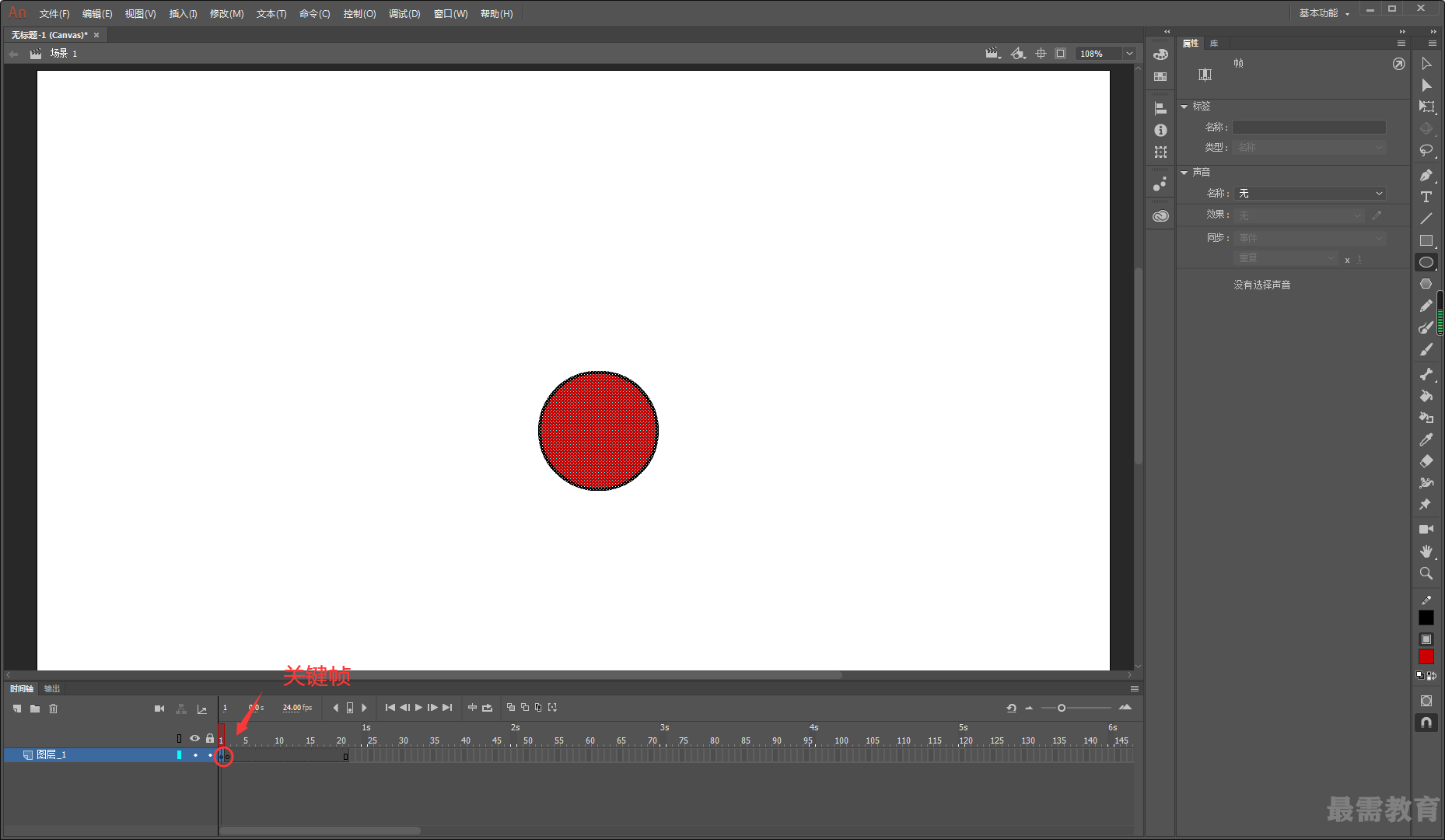Toggle outline view for all layers
Viewport: 1445px width, 840px height.
coord(180,738)
